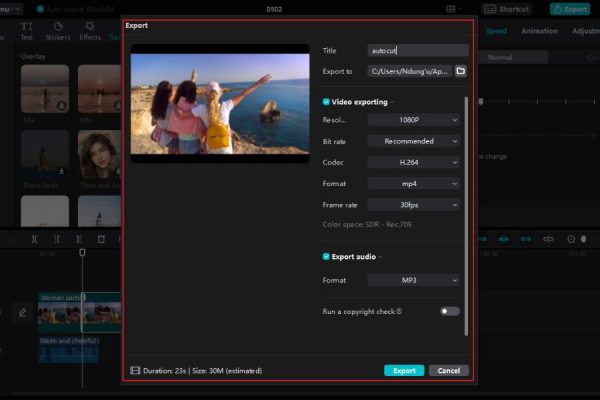Open the Stickers panel
Image resolution: width=600 pixels, height=400 pixels.
[58, 30]
